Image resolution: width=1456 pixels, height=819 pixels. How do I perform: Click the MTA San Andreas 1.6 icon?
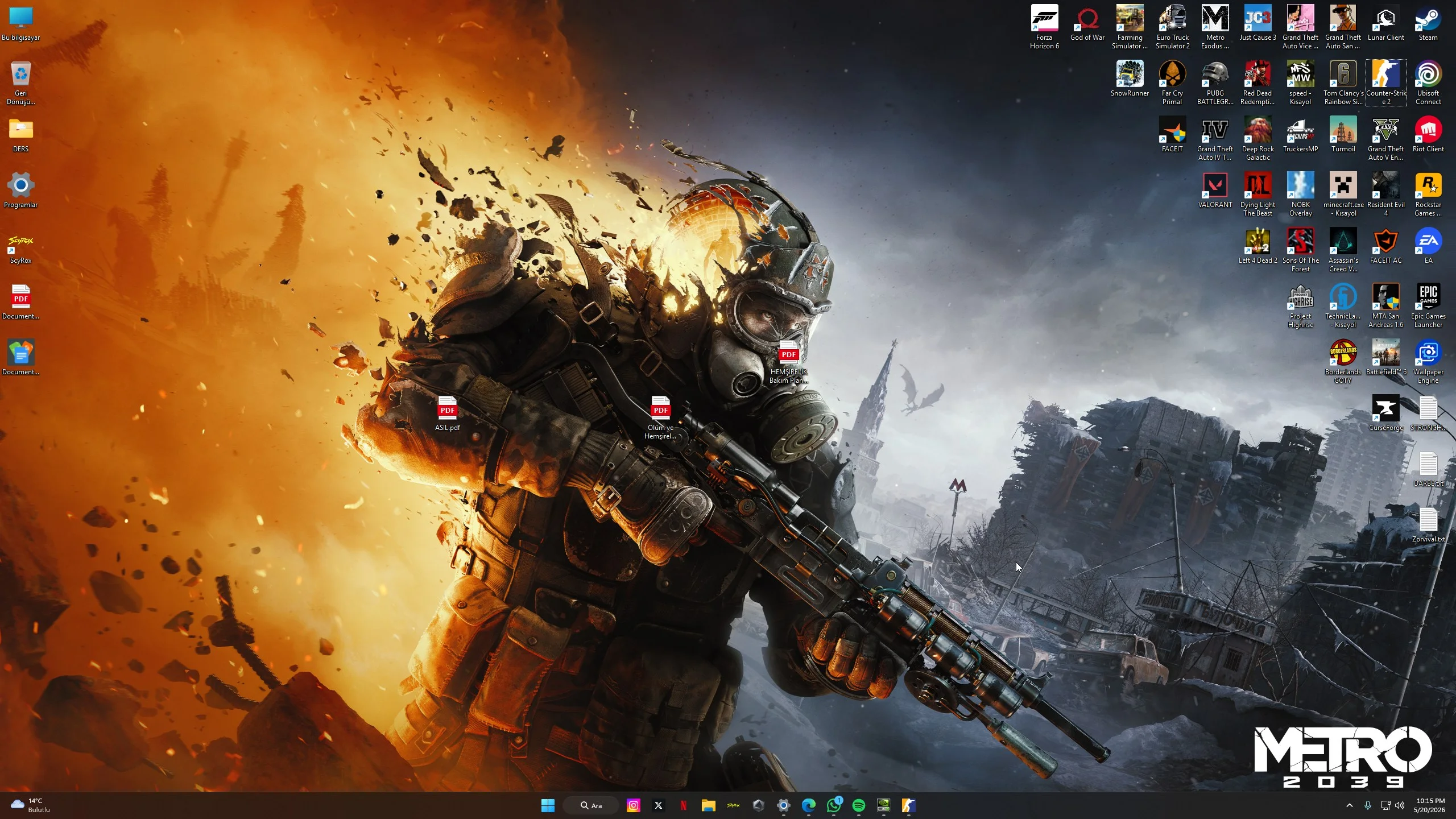point(1385,305)
